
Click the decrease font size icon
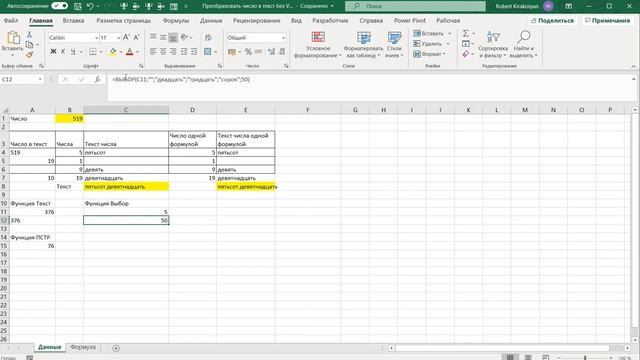[x=136, y=38]
